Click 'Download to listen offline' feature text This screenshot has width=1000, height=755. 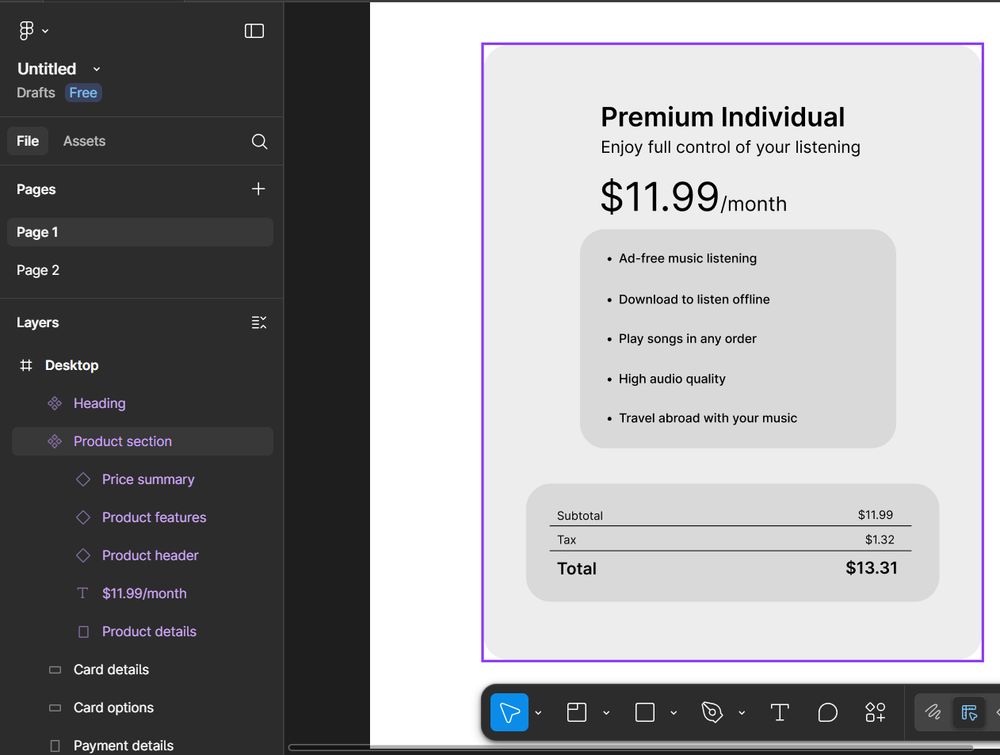coord(694,299)
